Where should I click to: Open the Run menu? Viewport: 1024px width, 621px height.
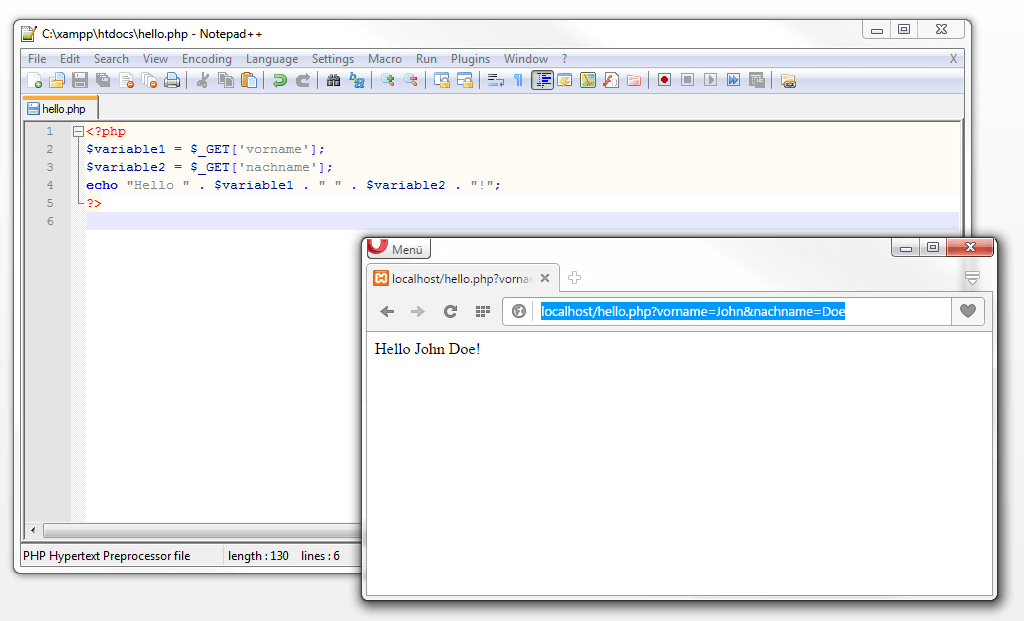426,59
